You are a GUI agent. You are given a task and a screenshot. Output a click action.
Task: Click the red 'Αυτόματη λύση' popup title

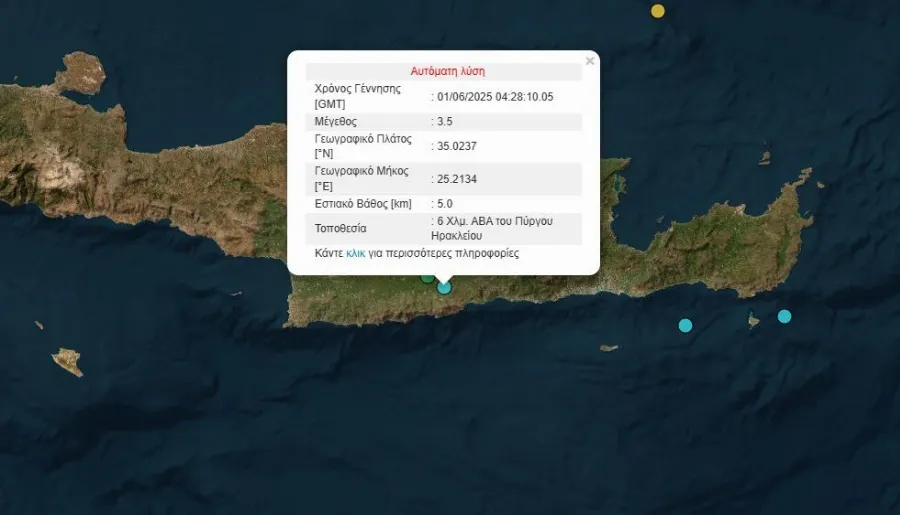447,72
